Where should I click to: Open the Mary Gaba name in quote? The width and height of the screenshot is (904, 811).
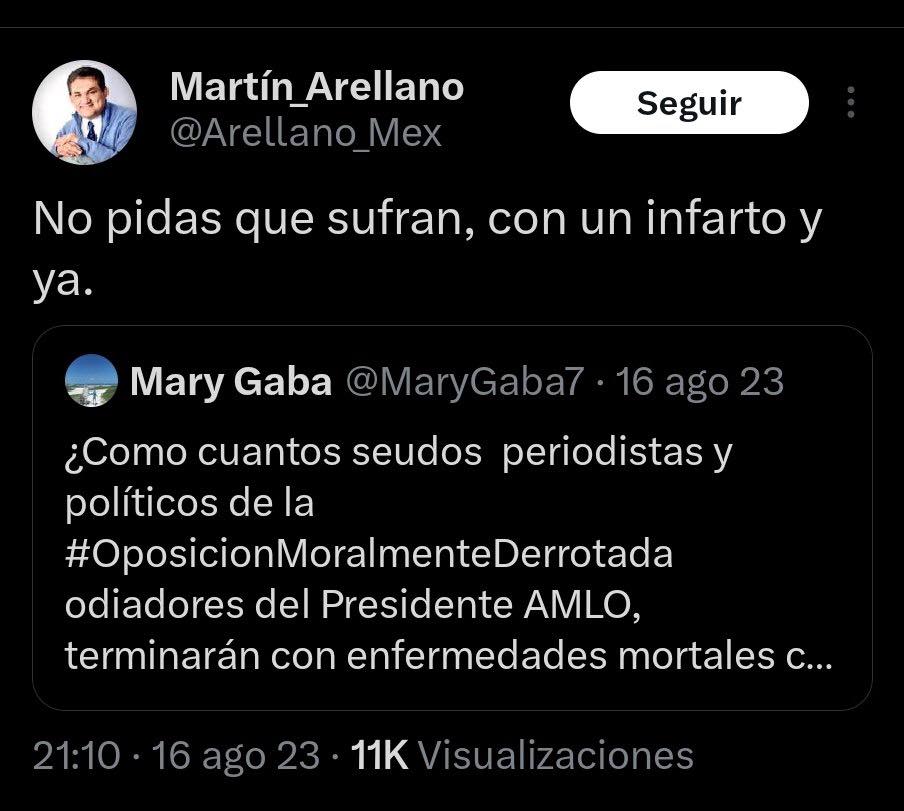[230, 381]
